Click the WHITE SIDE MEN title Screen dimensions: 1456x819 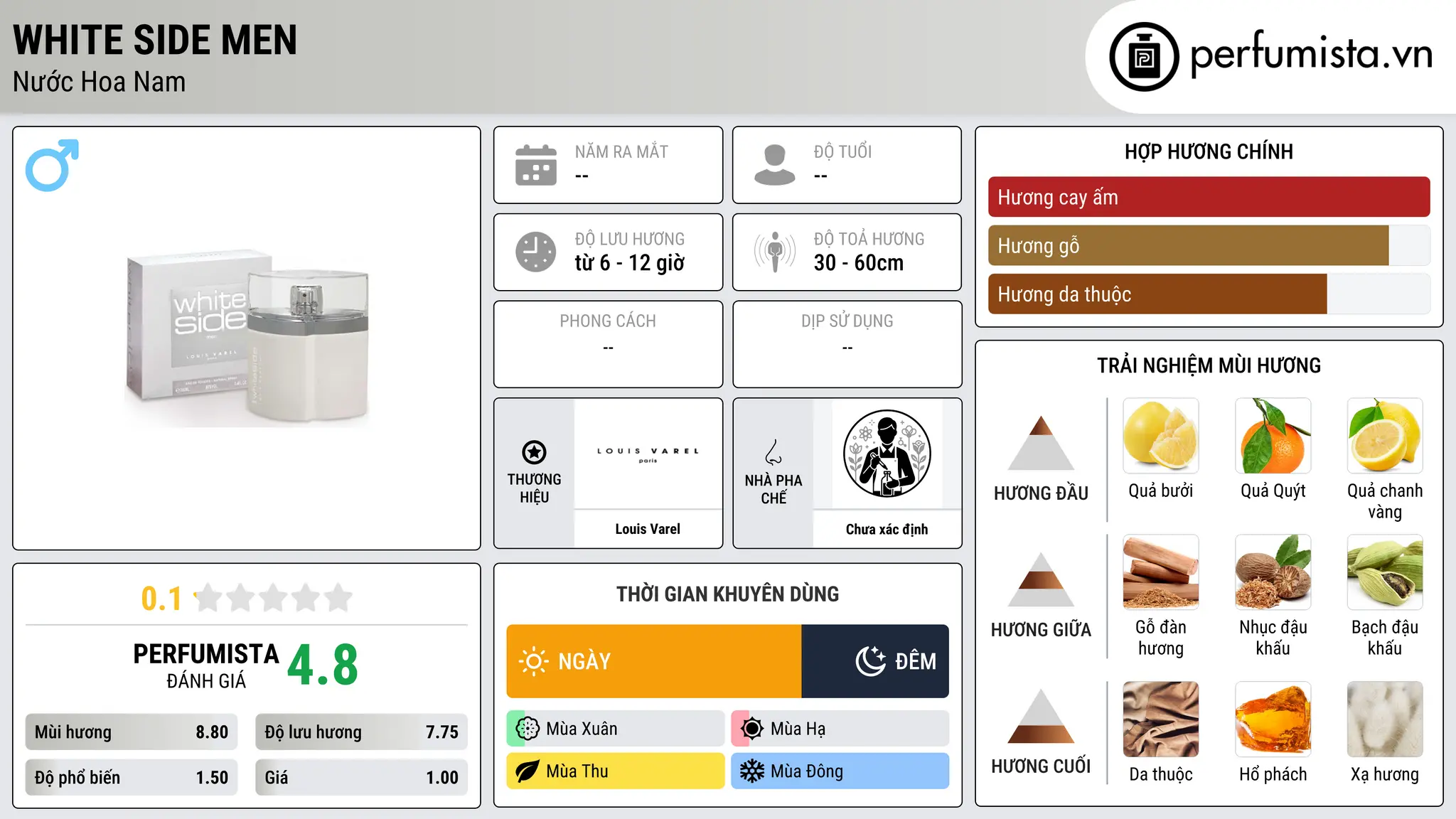point(155,40)
